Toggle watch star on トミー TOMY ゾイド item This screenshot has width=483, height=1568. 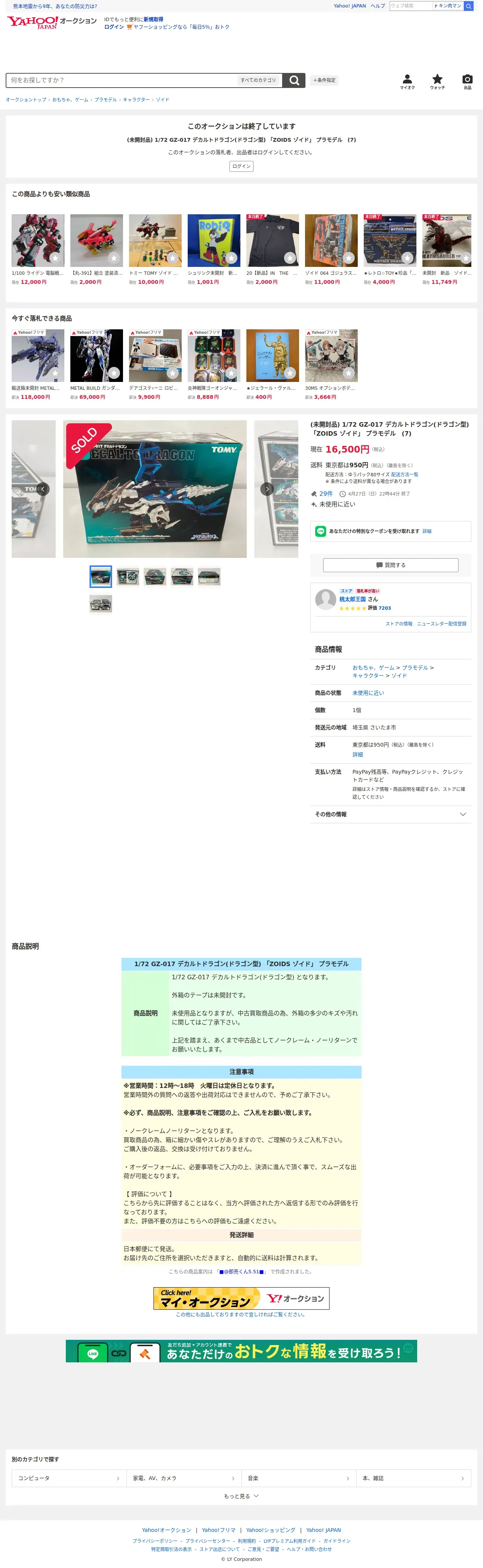[x=172, y=258]
